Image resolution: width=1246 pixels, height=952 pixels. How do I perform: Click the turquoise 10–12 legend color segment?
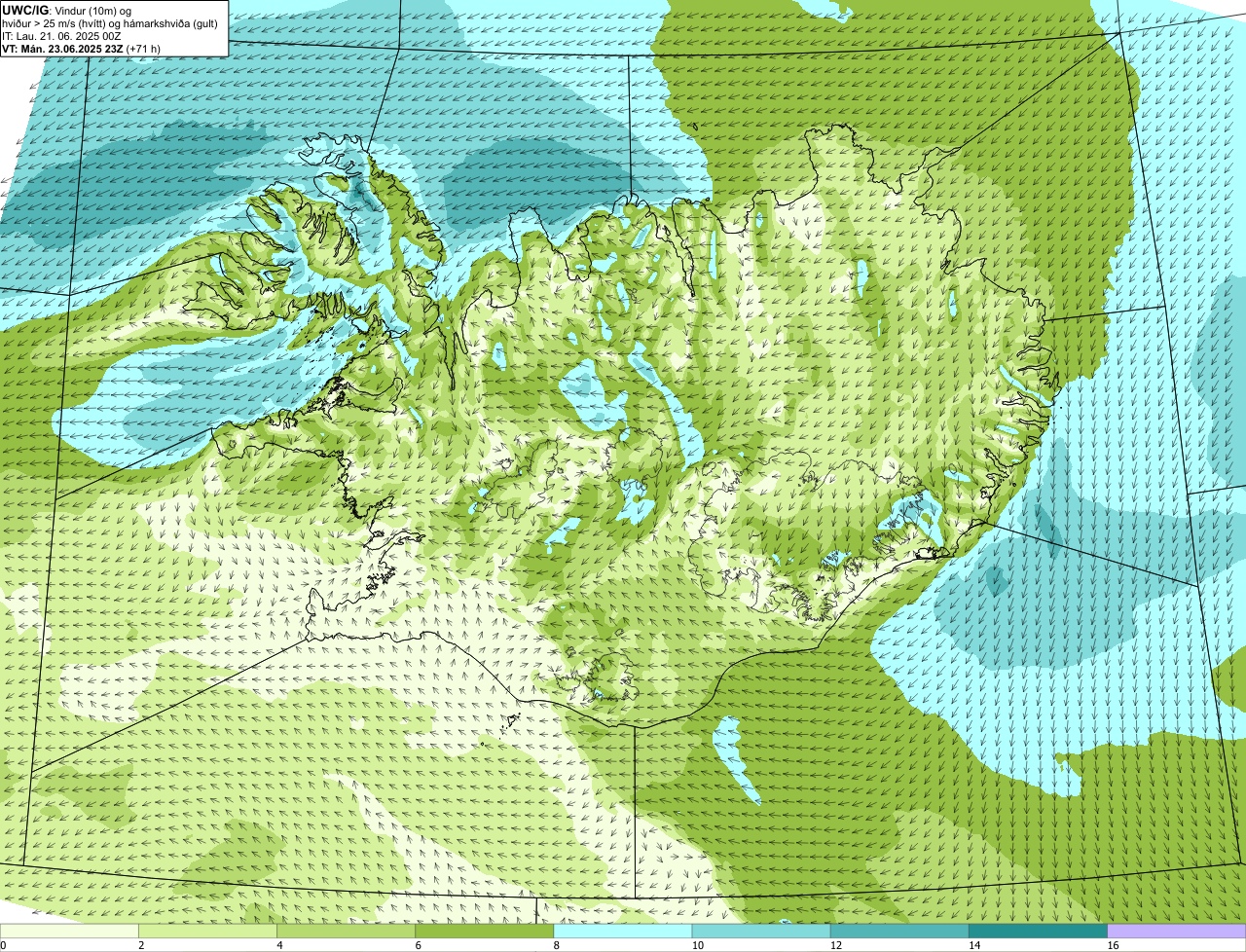point(761,932)
